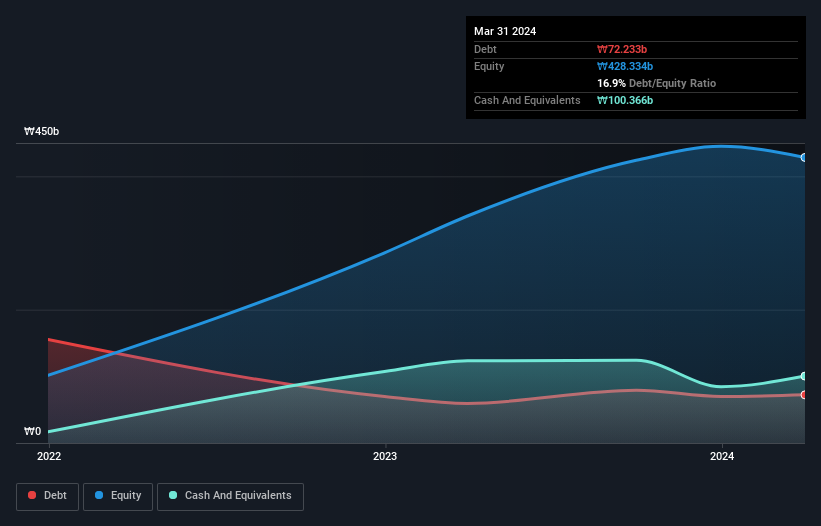Click the 2023 x-axis label
This screenshot has height=526, width=821.
pos(385,456)
